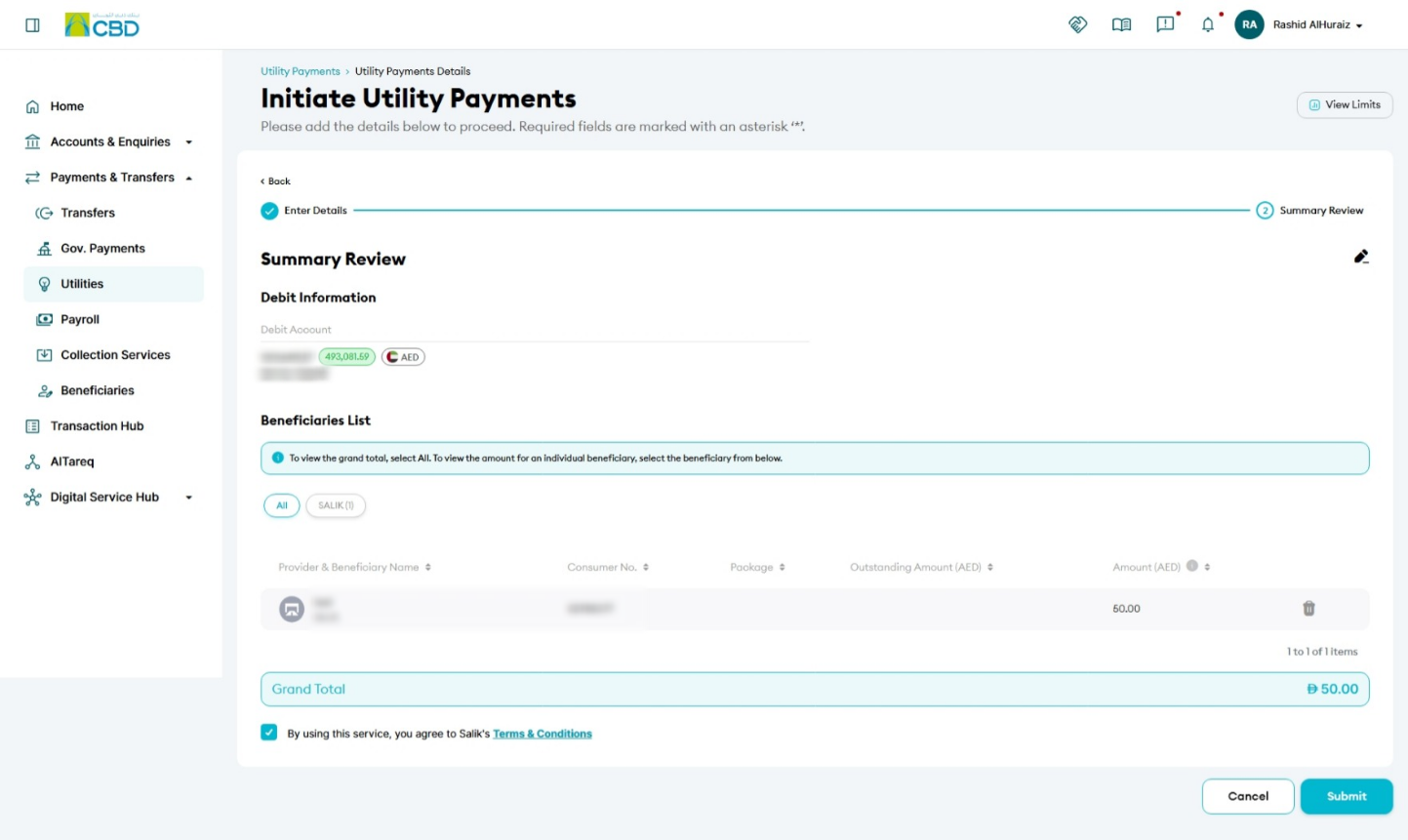Viewport: 1408px width, 840px height.
Task: Open the diamond tag icon in header
Action: point(1078,24)
